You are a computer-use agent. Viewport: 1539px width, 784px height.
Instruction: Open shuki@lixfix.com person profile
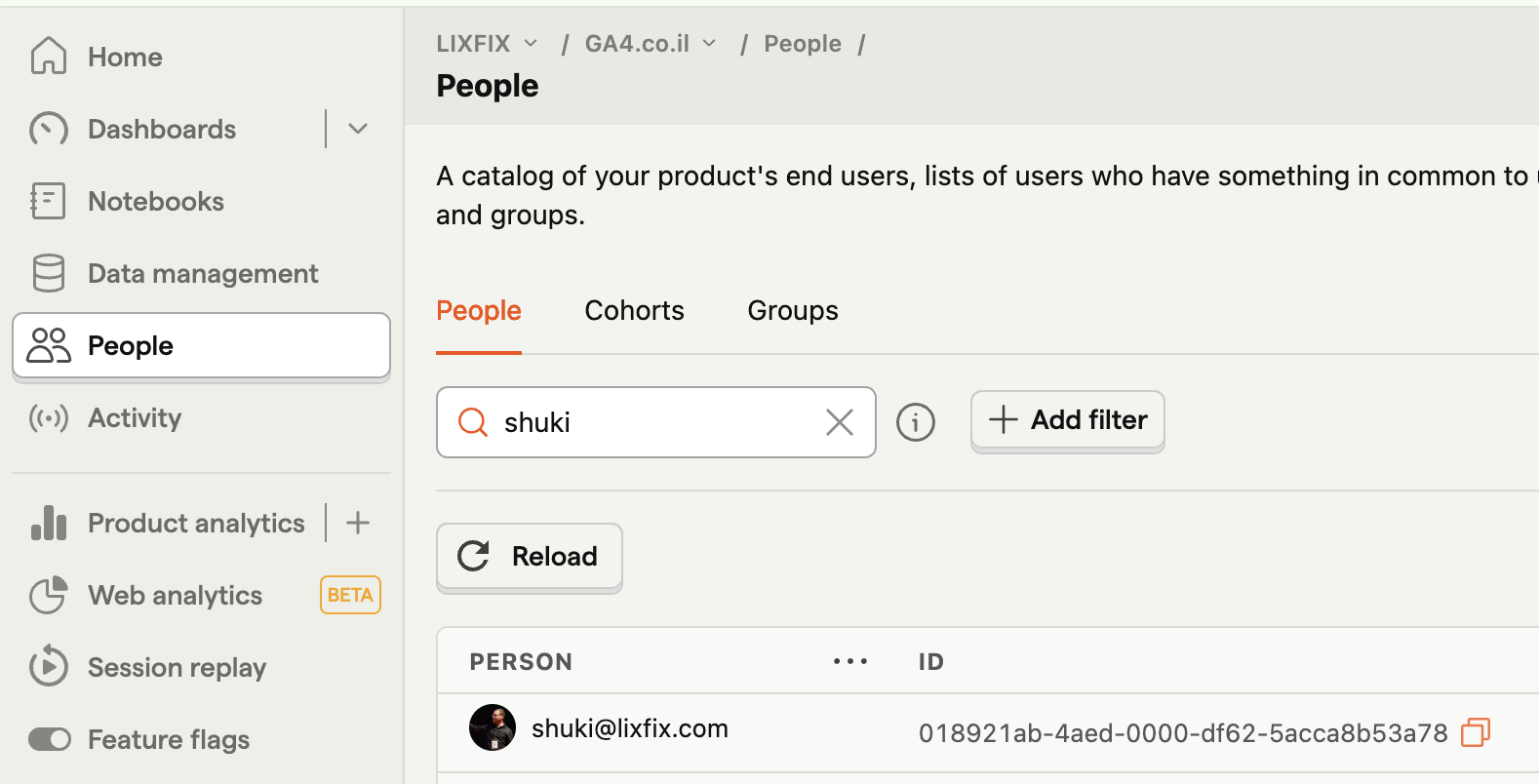629,728
